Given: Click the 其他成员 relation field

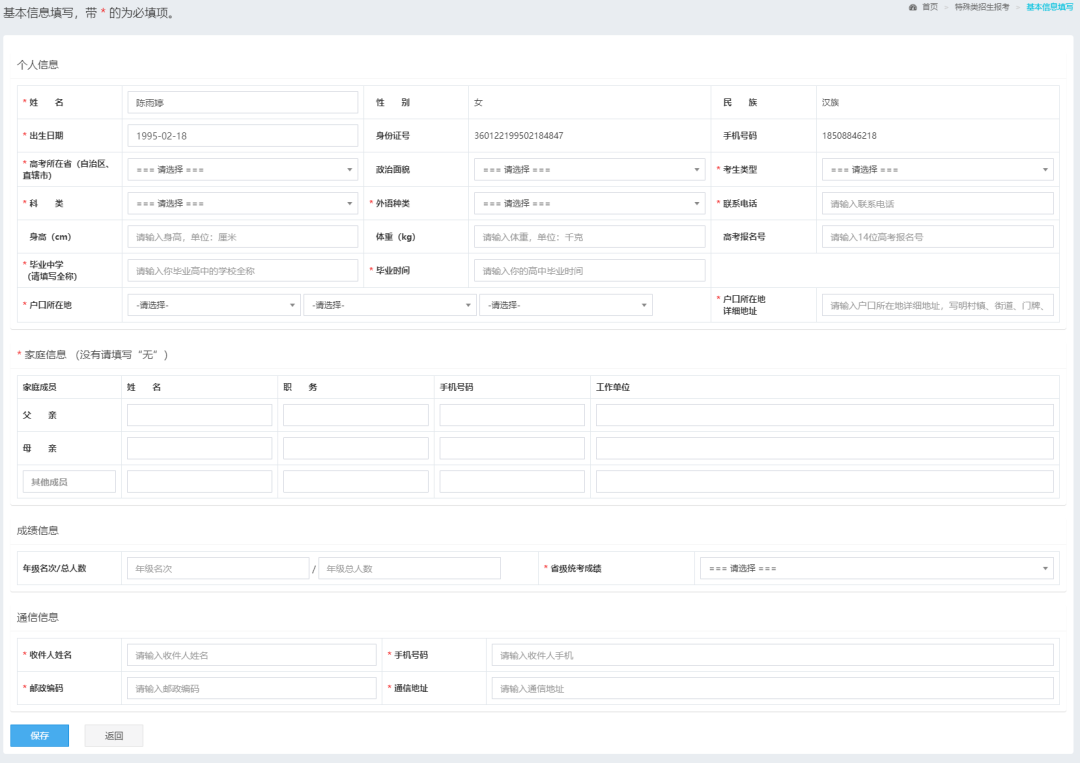Looking at the screenshot, I should (x=69, y=481).
